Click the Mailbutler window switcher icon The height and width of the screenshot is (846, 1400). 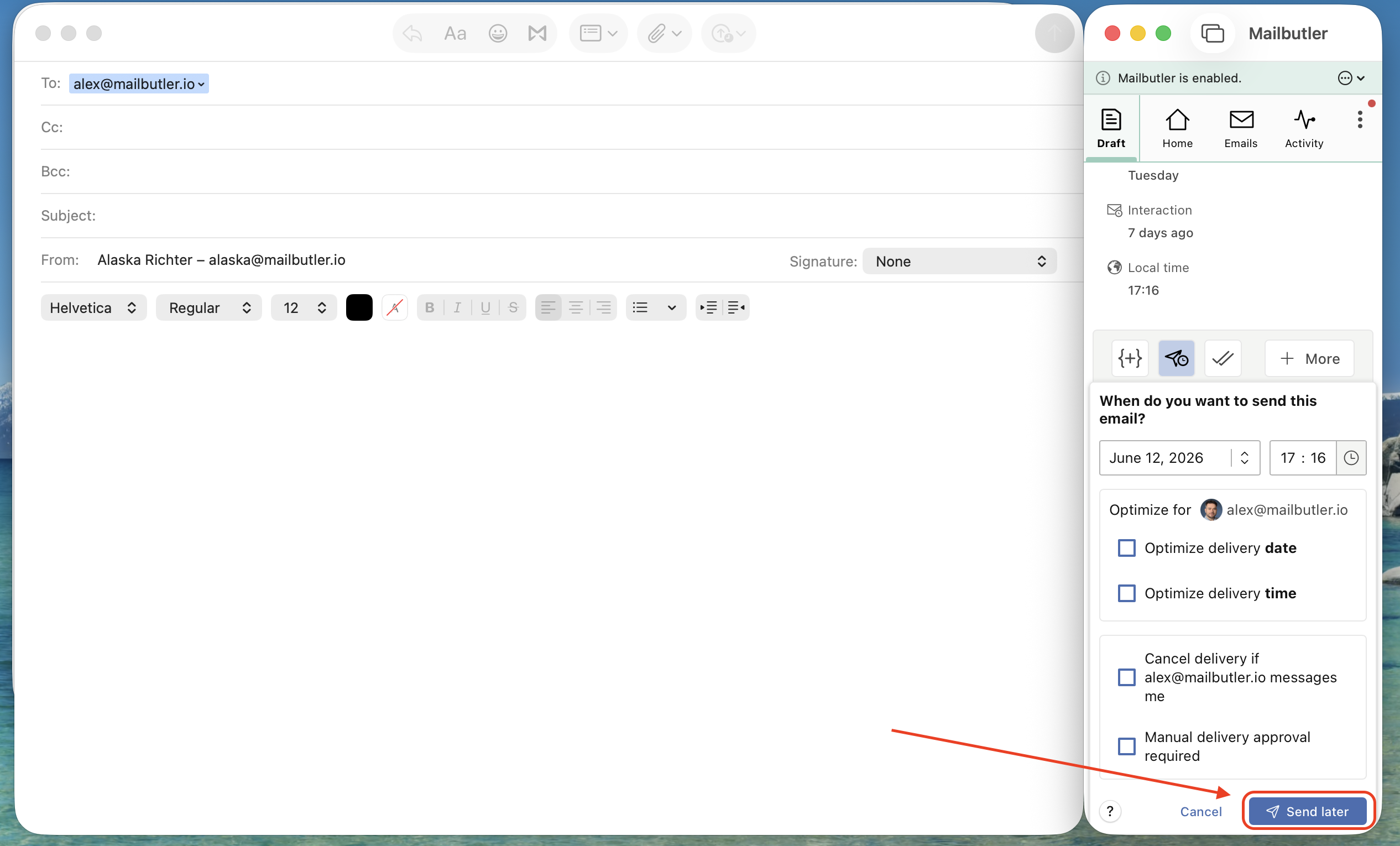(x=1212, y=34)
